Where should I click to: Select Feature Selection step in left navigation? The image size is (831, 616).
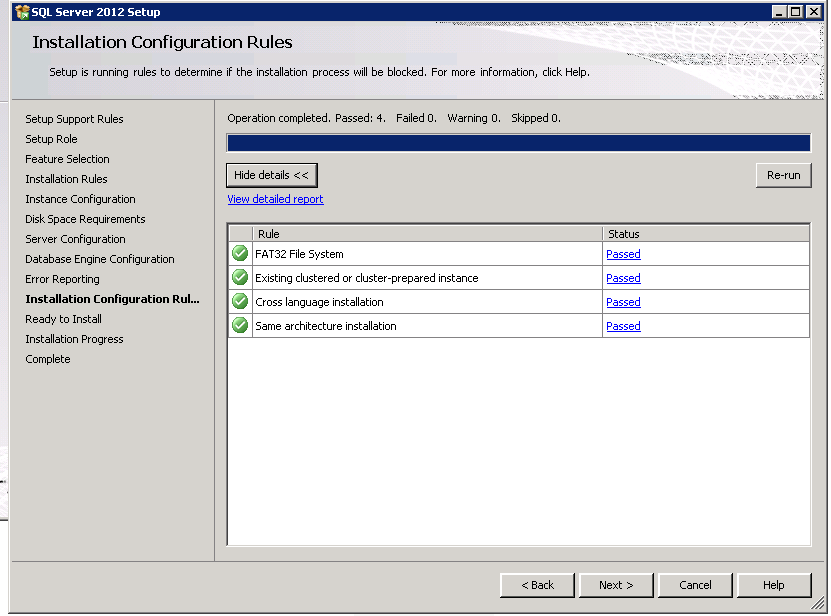[x=67, y=159]
